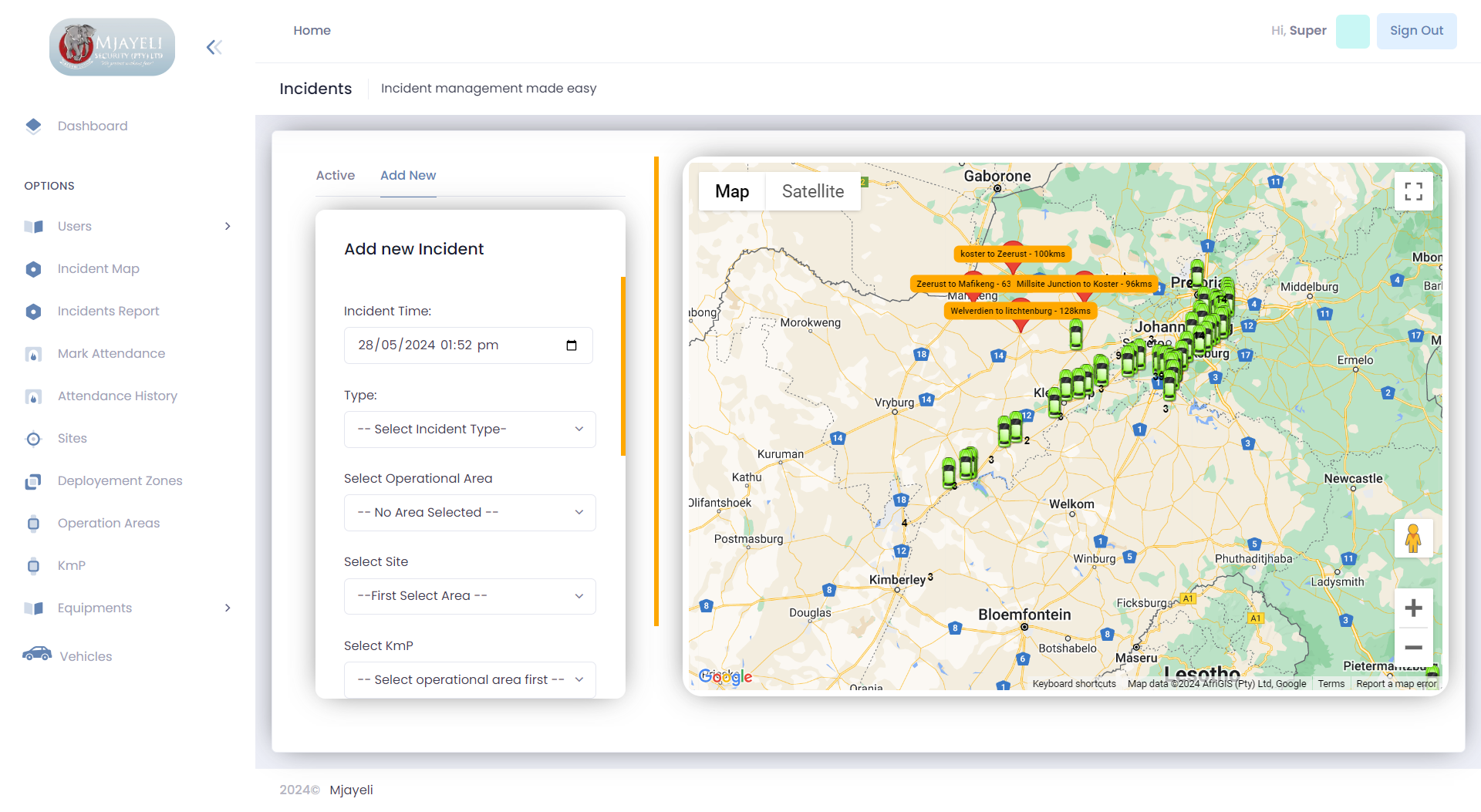Switch map to Satellite view
The height and width of the screenshot is (812, 1481).
pos(812,190)
